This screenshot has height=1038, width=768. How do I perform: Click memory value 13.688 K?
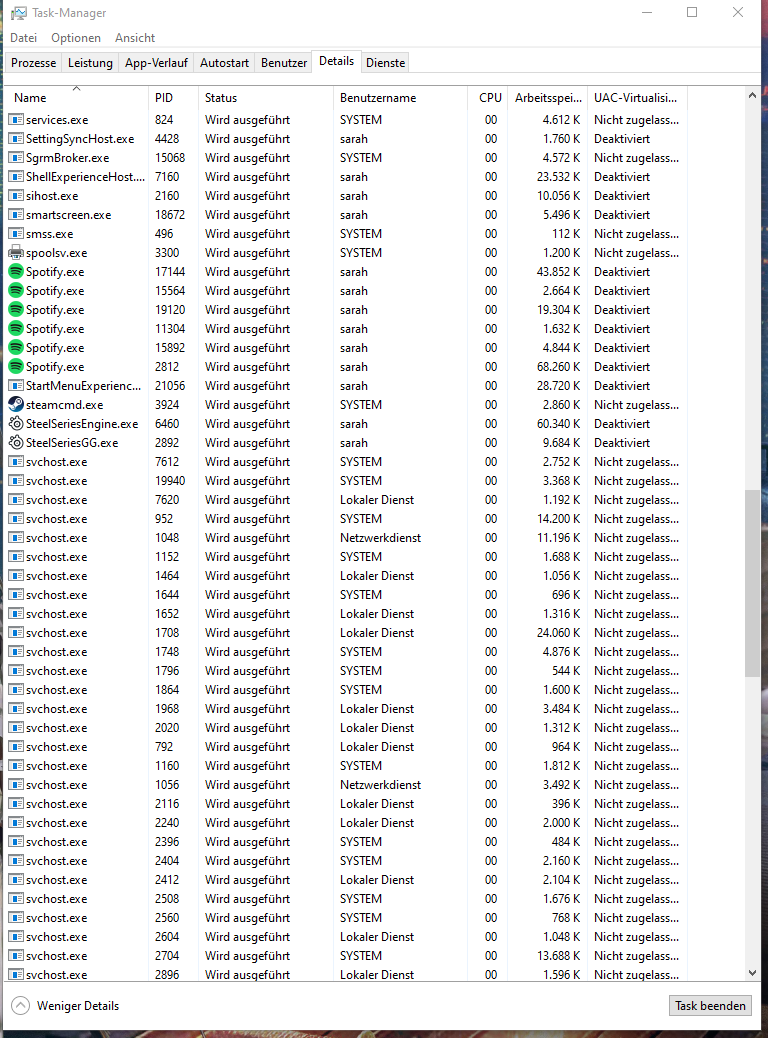click(x=558, y=956)
